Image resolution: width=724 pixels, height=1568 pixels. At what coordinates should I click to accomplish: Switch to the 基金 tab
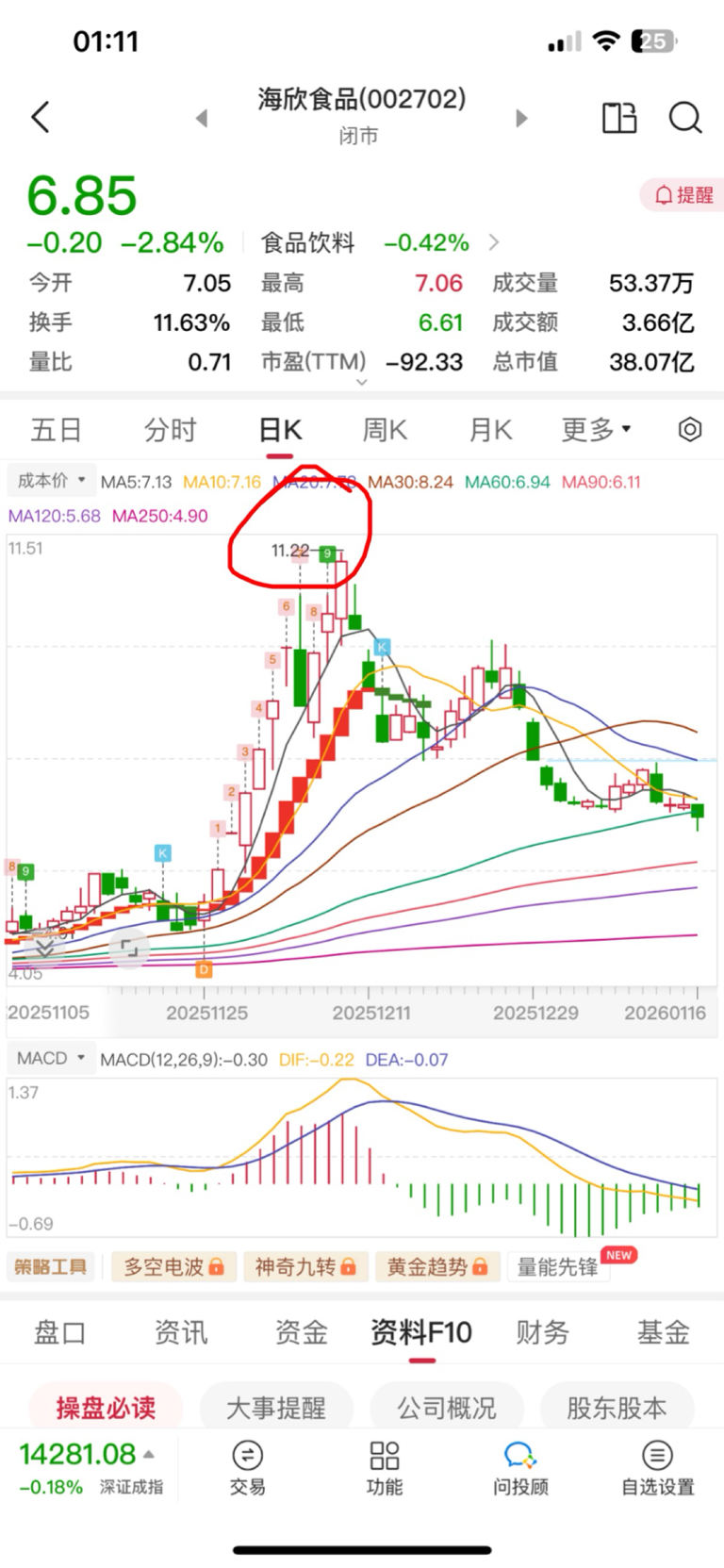click(x=663, y=1332)
